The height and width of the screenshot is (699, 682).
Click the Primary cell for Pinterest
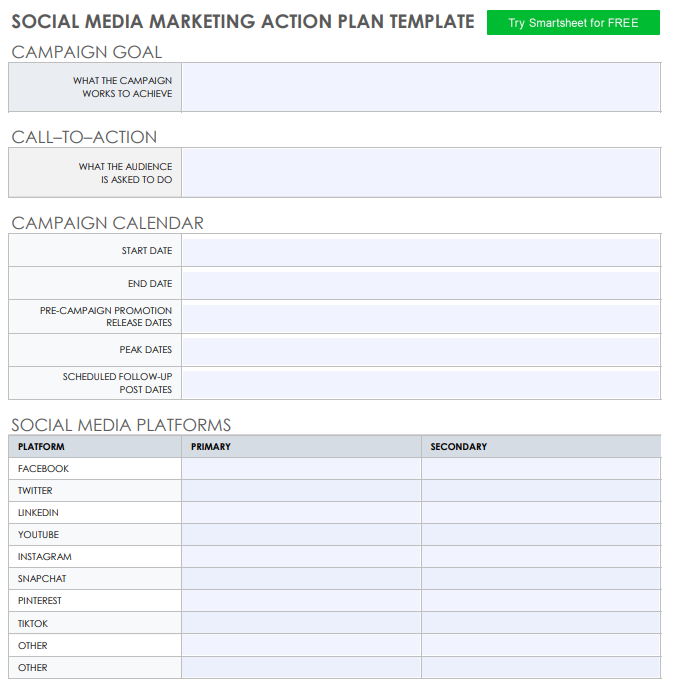pyautogui.click(x=301, y=601)
